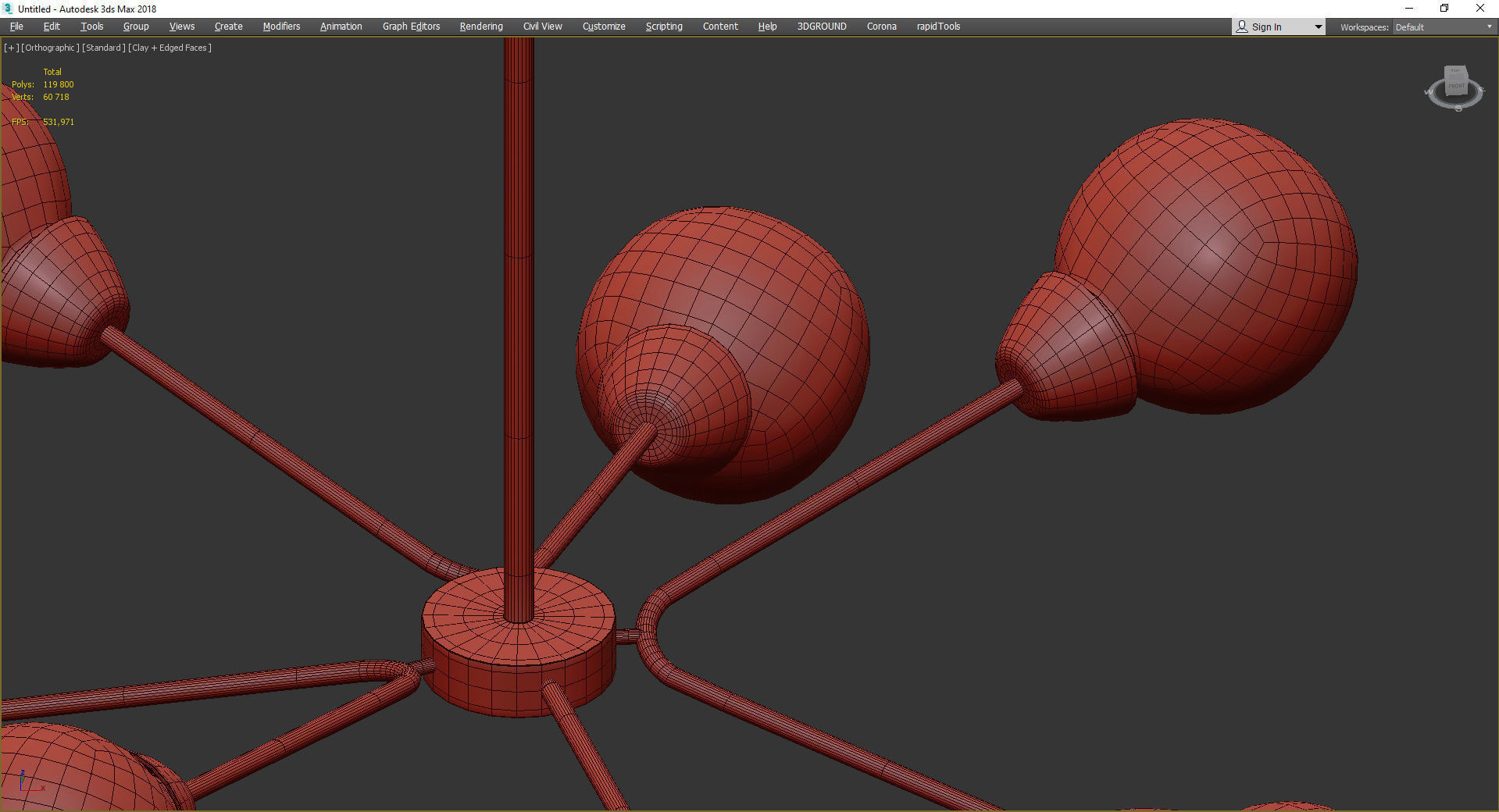Screen dimensions: 1499x812
Task: Open the Edit menu
Action: click(x=52, y=27)
